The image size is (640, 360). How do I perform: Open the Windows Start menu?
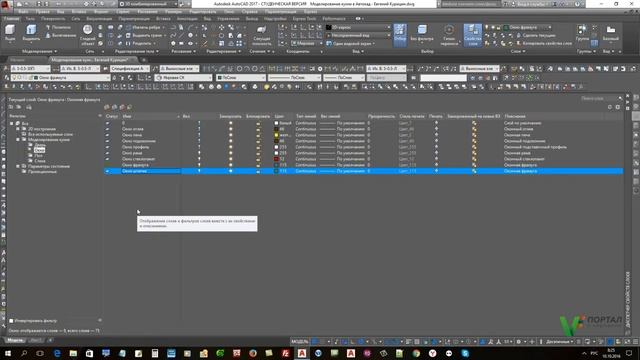click(x=8, y=353)
